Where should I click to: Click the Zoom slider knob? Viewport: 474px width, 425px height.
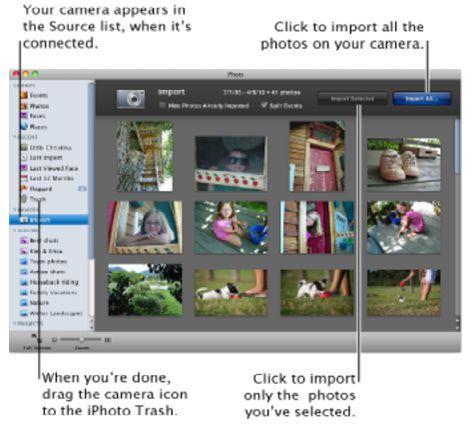(81, 340)
